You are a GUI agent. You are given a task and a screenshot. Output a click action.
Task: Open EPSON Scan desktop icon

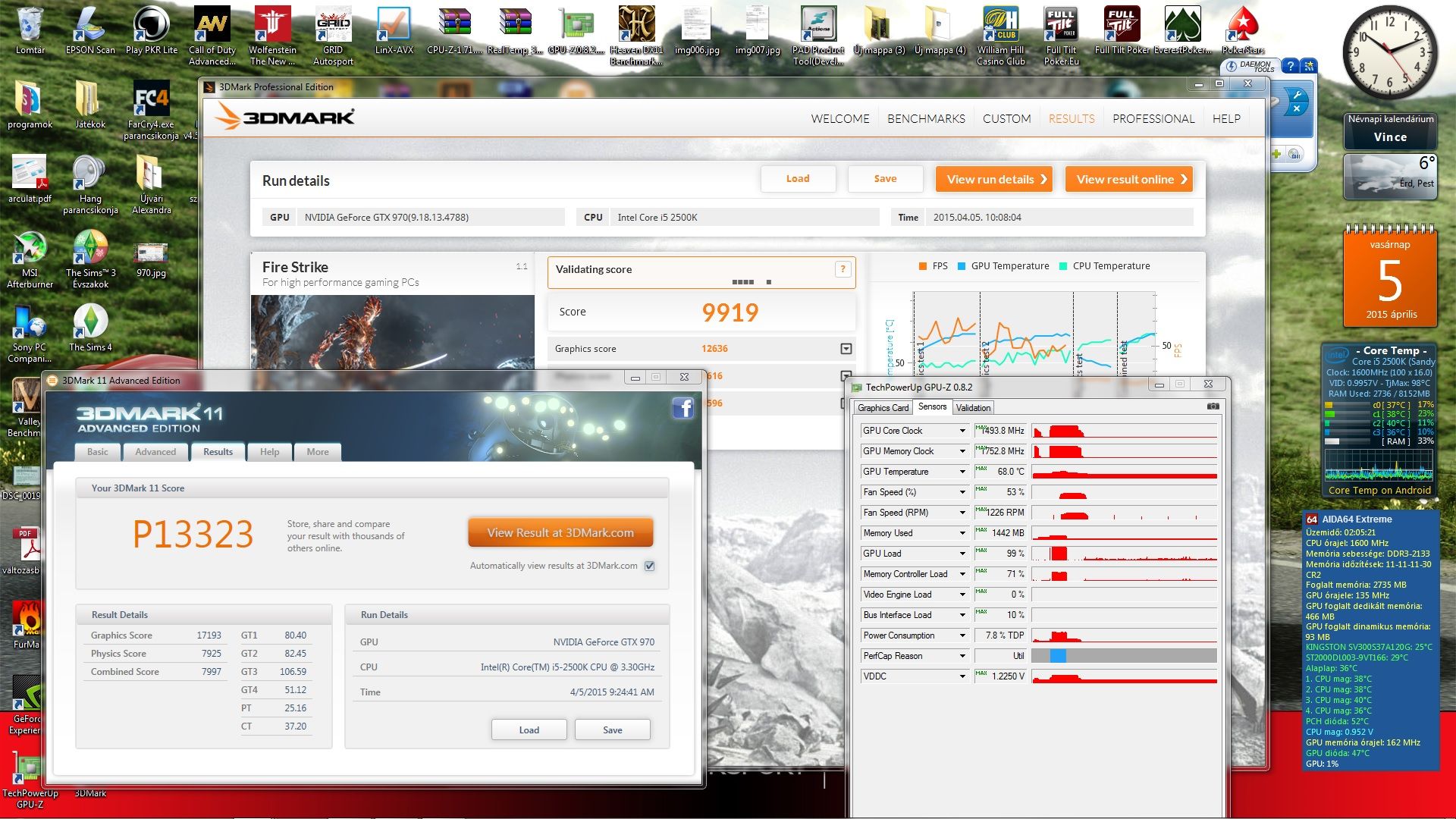coord(90,30)
